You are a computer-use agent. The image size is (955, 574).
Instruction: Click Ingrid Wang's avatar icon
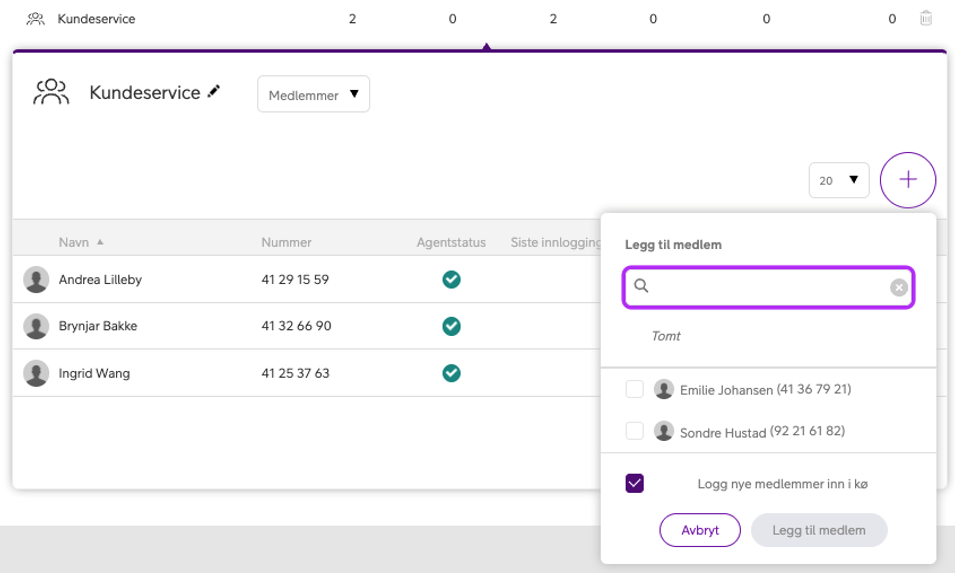tap(36, 373)
